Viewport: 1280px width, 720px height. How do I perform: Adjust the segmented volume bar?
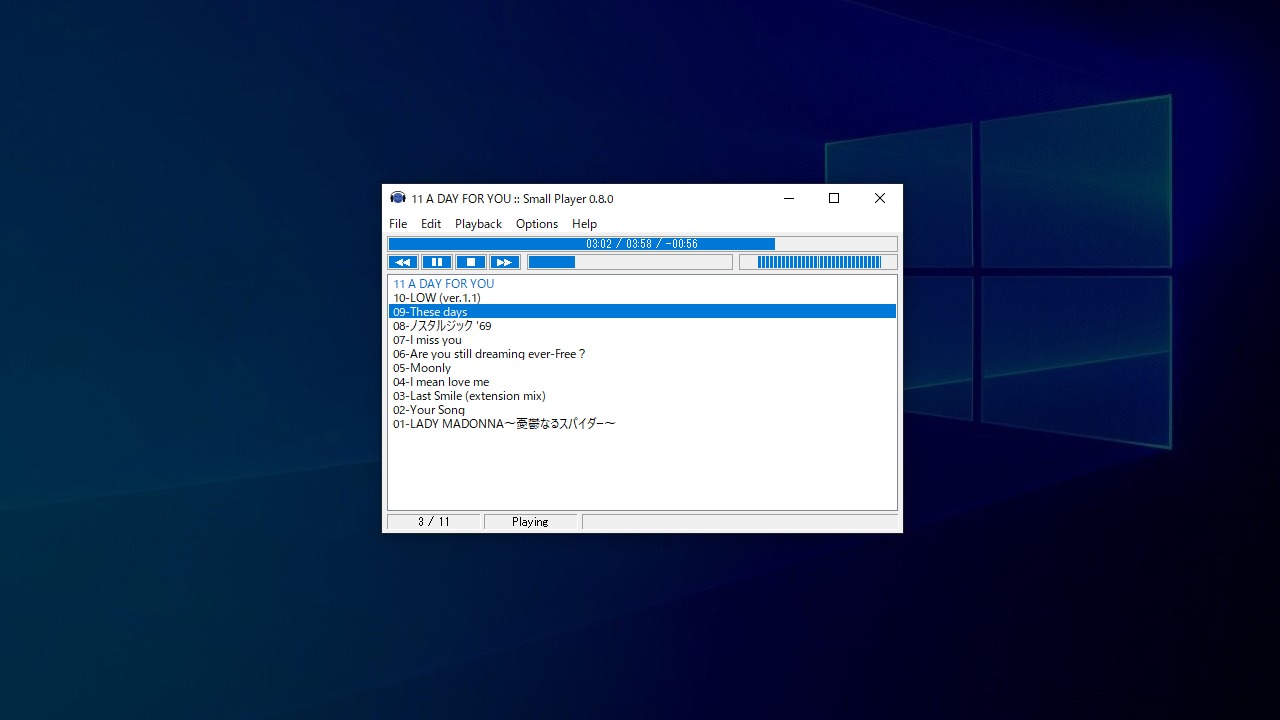818,262
